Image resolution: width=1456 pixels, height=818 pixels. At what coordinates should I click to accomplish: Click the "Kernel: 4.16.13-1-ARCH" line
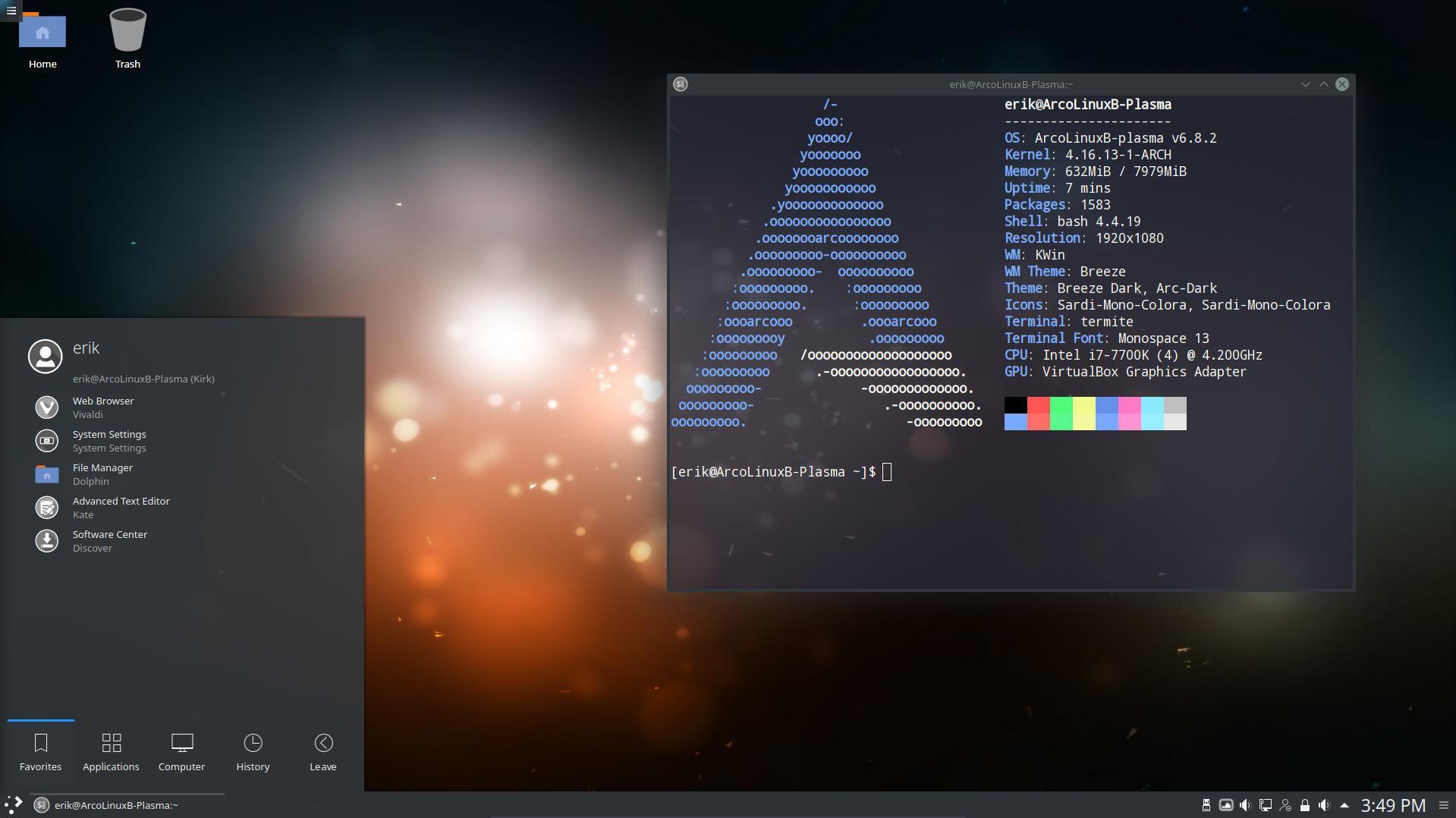1088,155
